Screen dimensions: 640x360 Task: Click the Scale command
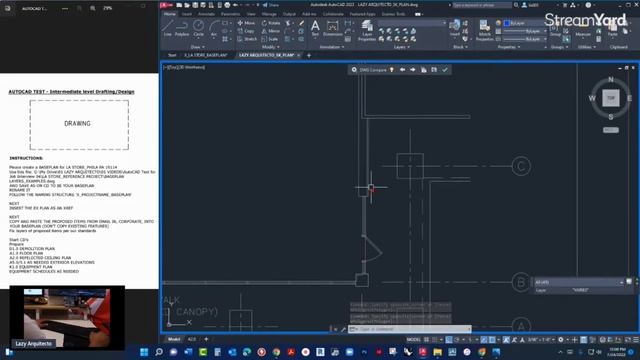270,39
